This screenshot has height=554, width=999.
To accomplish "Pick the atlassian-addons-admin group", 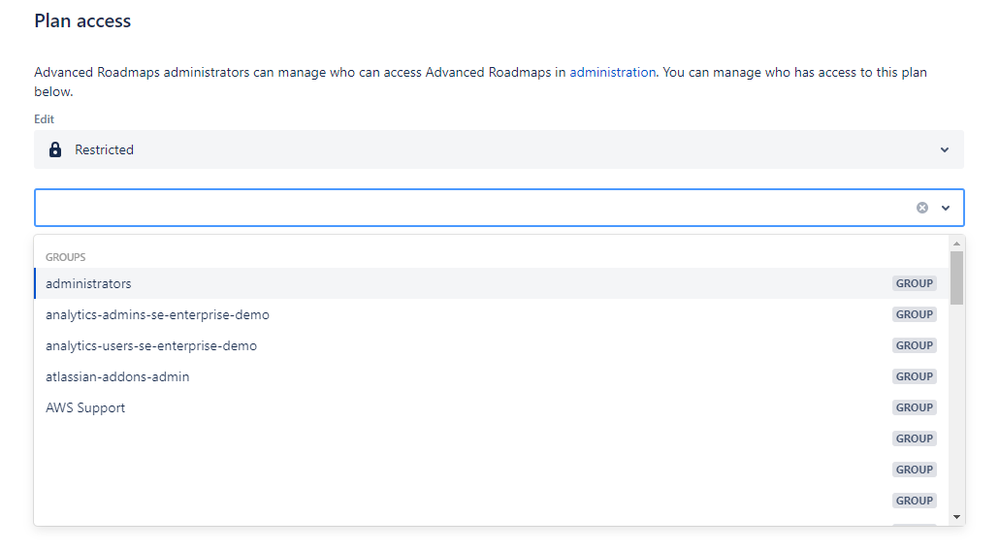I will click(491, 377).
